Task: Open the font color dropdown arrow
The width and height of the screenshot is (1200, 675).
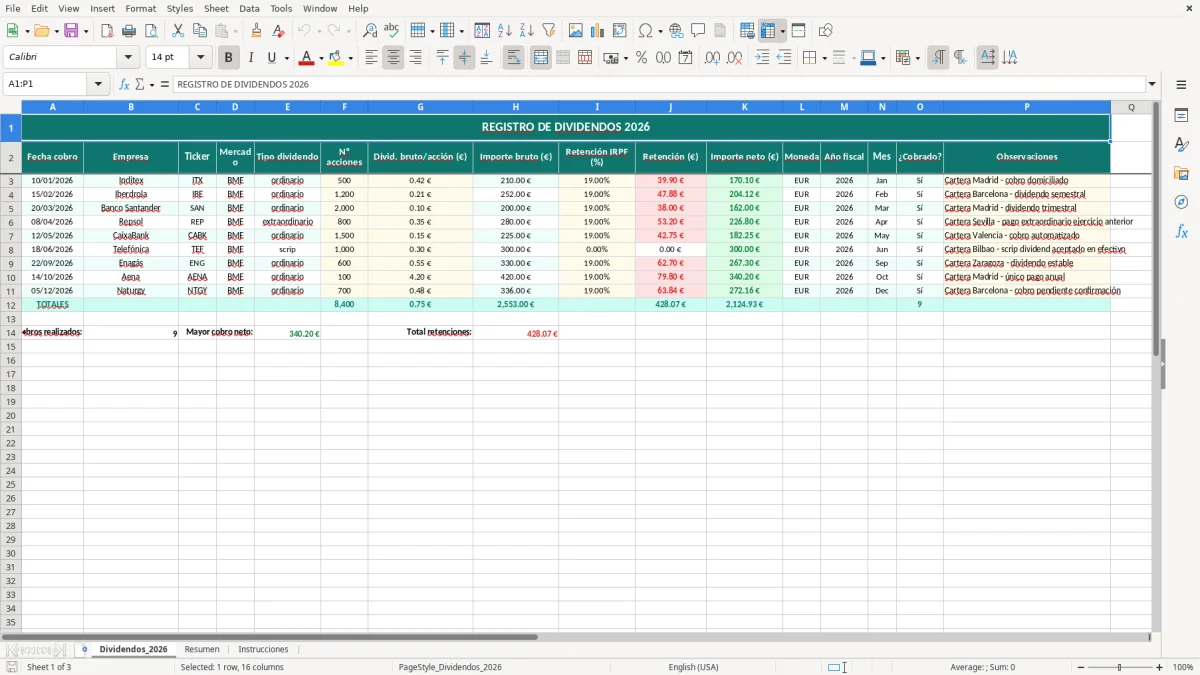Action: click(321, 58)
